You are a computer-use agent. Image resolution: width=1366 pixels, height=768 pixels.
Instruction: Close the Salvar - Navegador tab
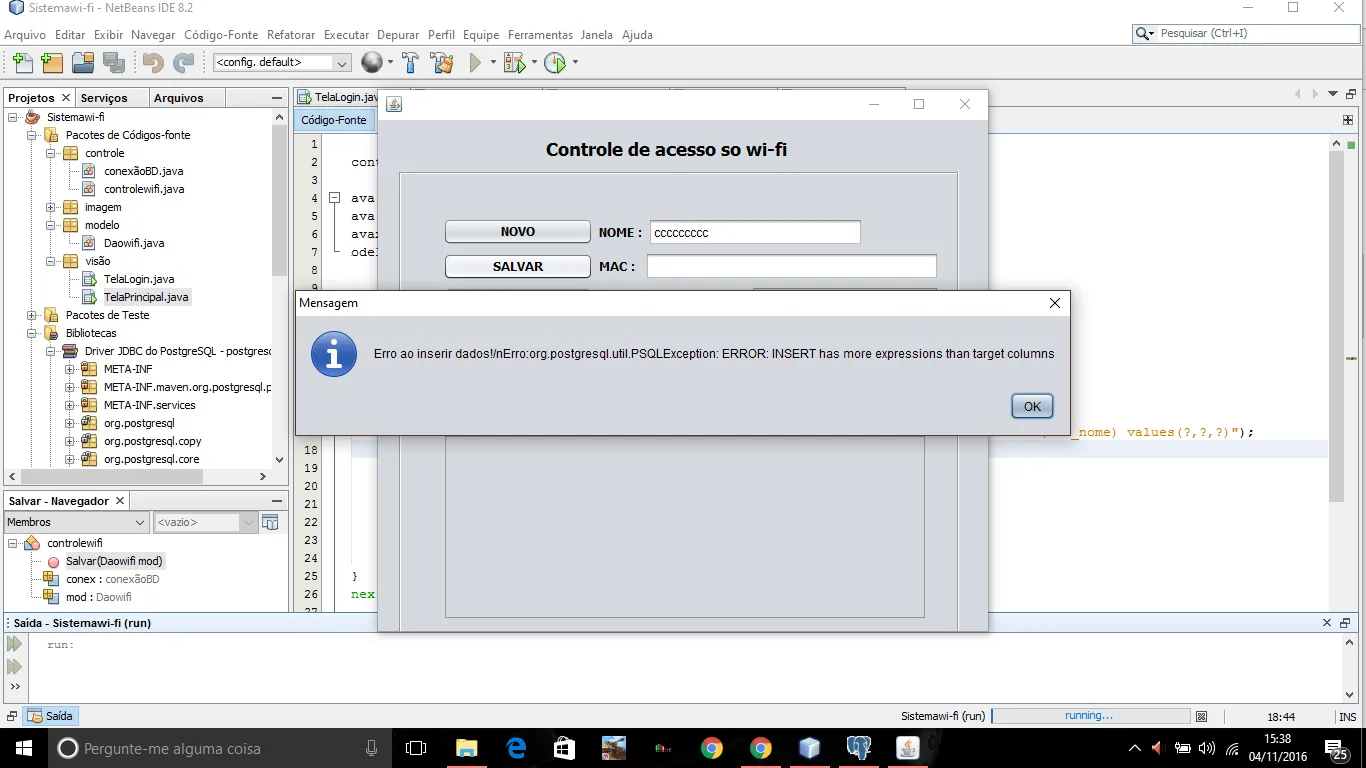[120, 501]
